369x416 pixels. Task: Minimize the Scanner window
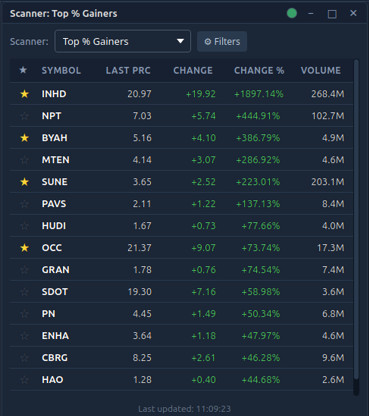(x=311, y=14)
